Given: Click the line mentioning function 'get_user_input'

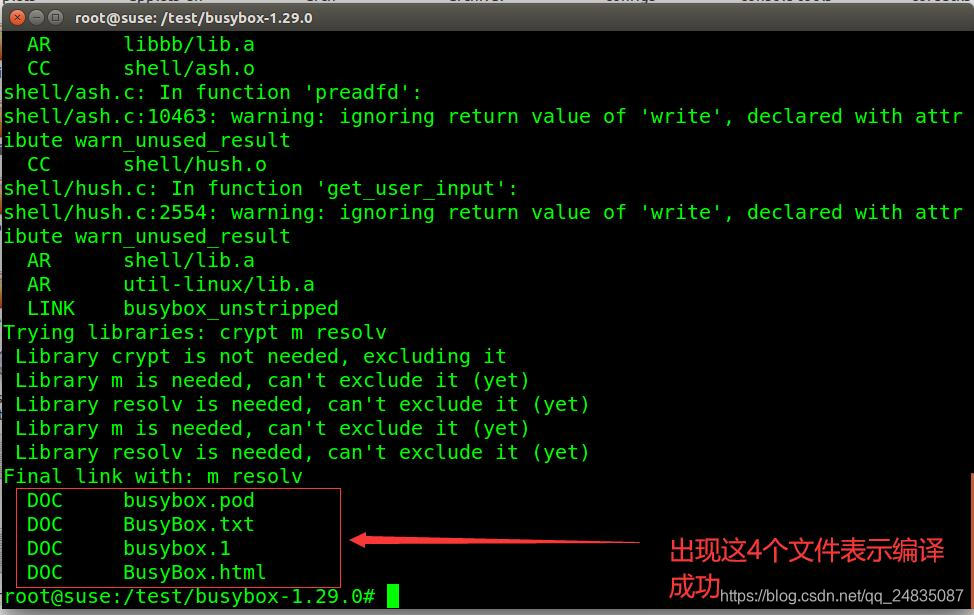Looking at the screenshot, I should coord(260,189).
